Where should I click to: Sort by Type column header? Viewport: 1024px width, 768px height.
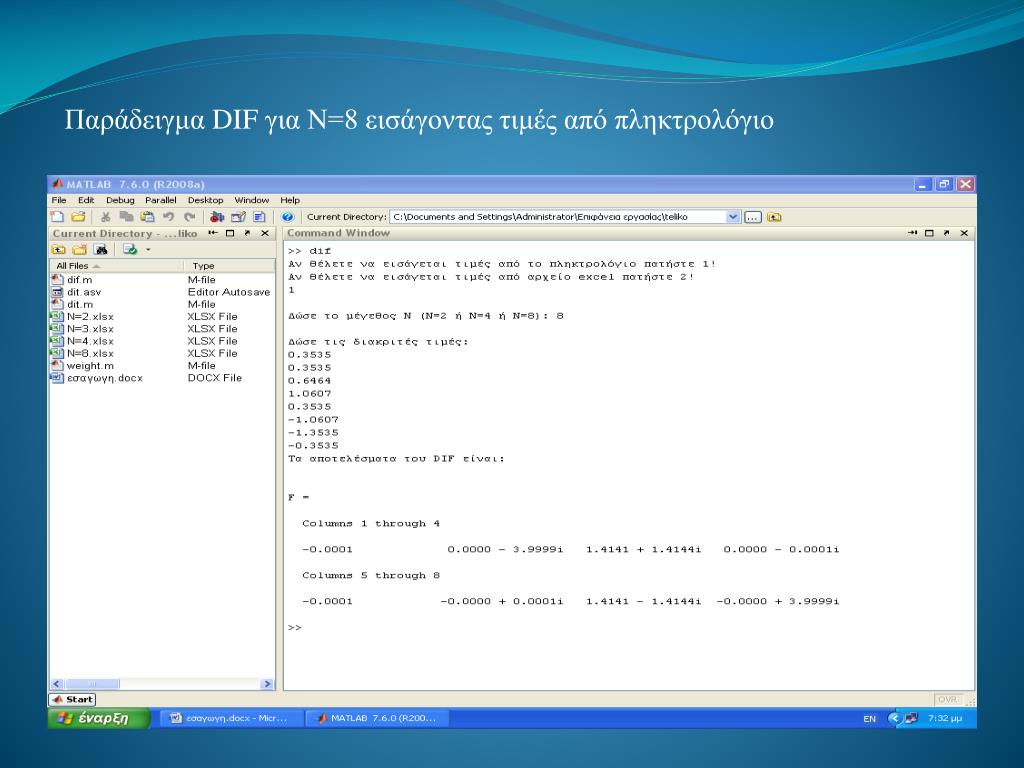pos(229,266)
